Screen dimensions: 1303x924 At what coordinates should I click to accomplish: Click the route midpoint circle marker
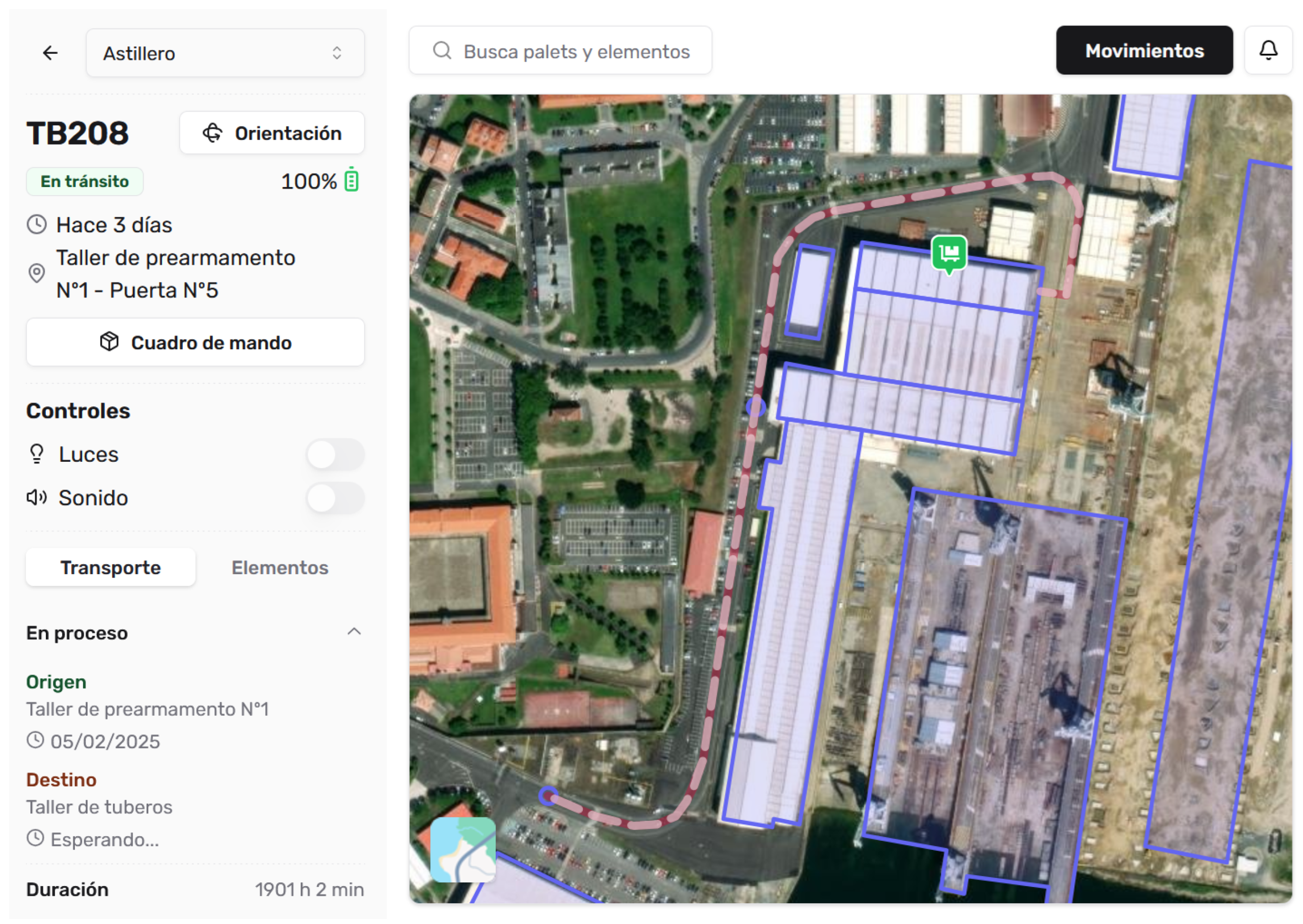pos(755,406)
